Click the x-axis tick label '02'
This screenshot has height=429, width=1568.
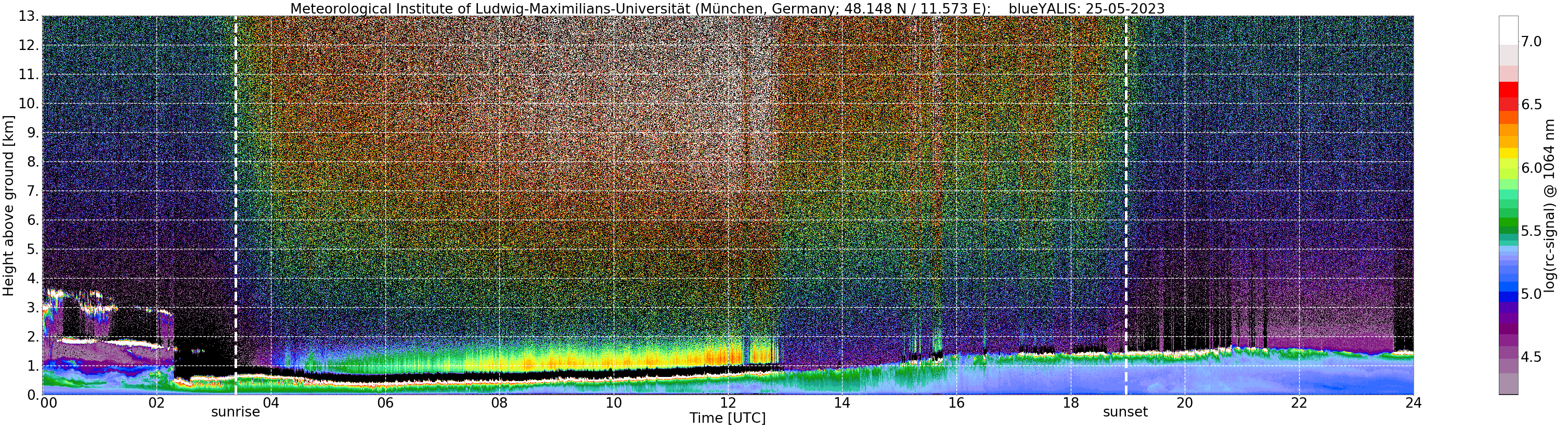pyautogui.click(x=157, y=403)
